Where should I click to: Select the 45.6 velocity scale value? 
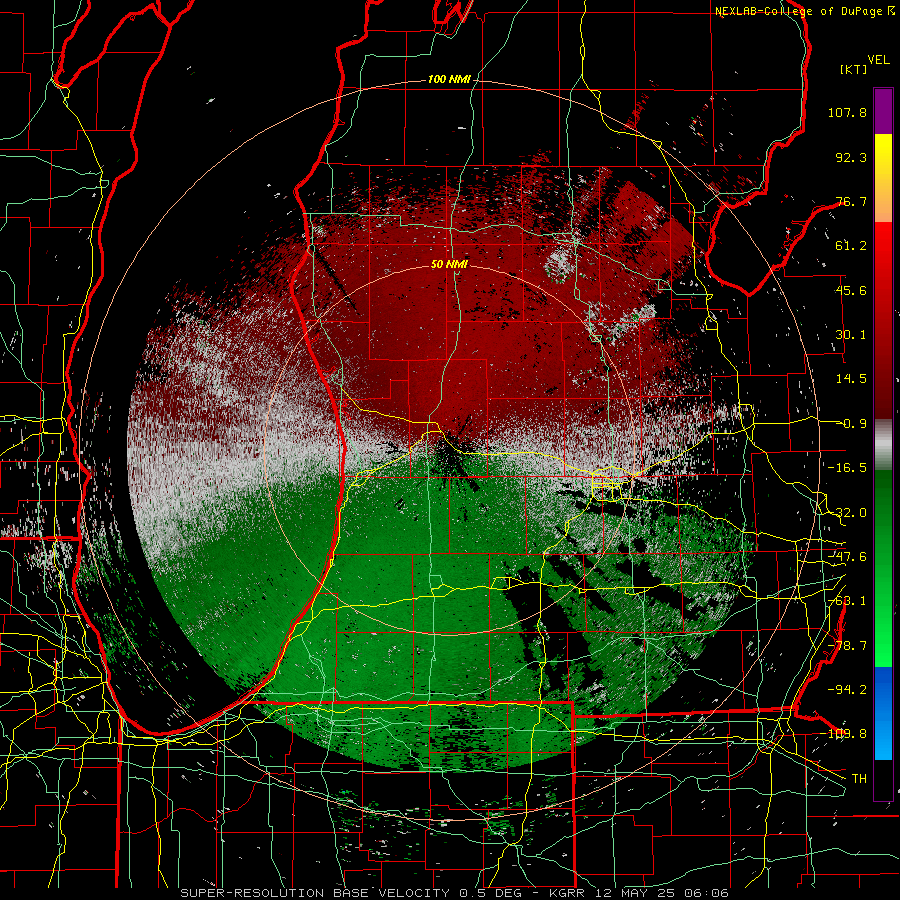coord(851,290)
